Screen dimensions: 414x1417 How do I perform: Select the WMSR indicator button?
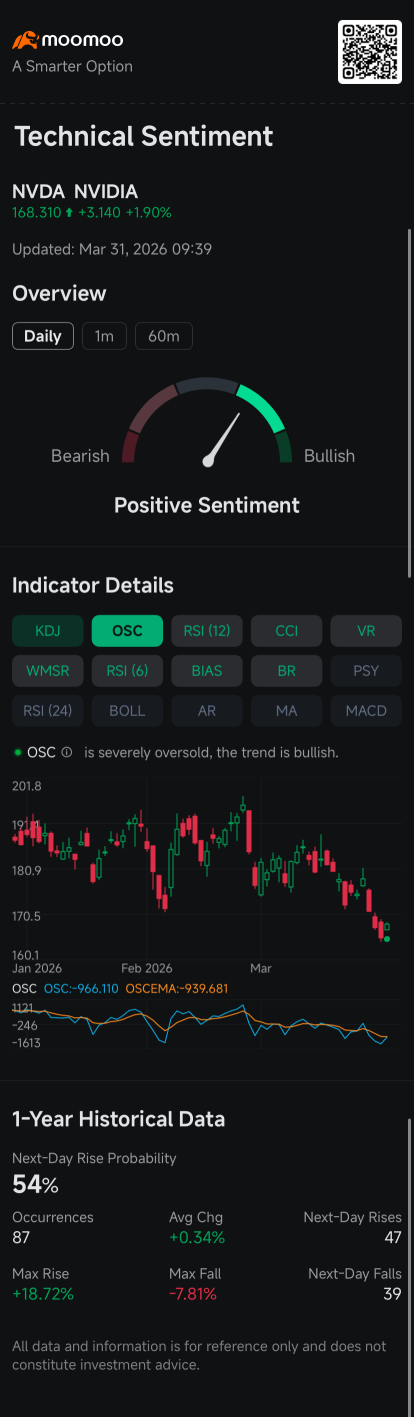47,671
